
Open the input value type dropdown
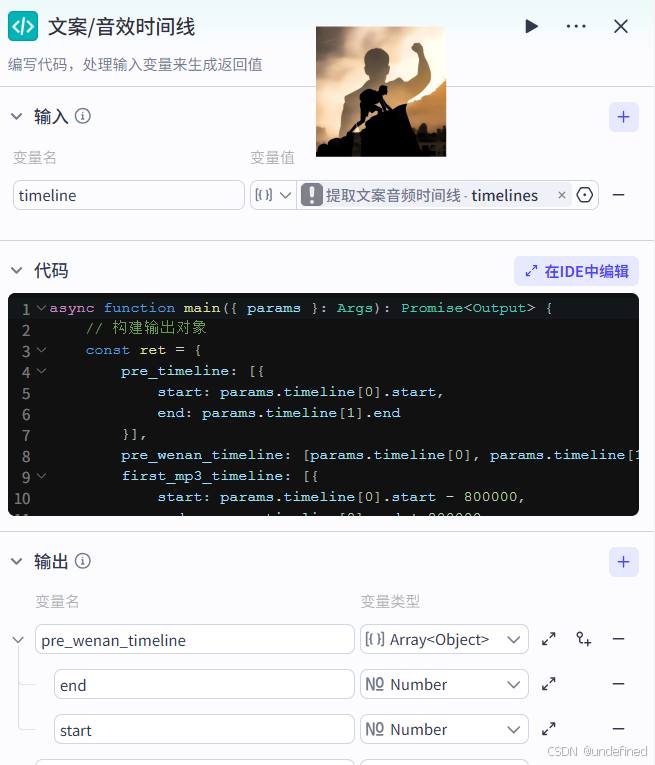point(273,195)
